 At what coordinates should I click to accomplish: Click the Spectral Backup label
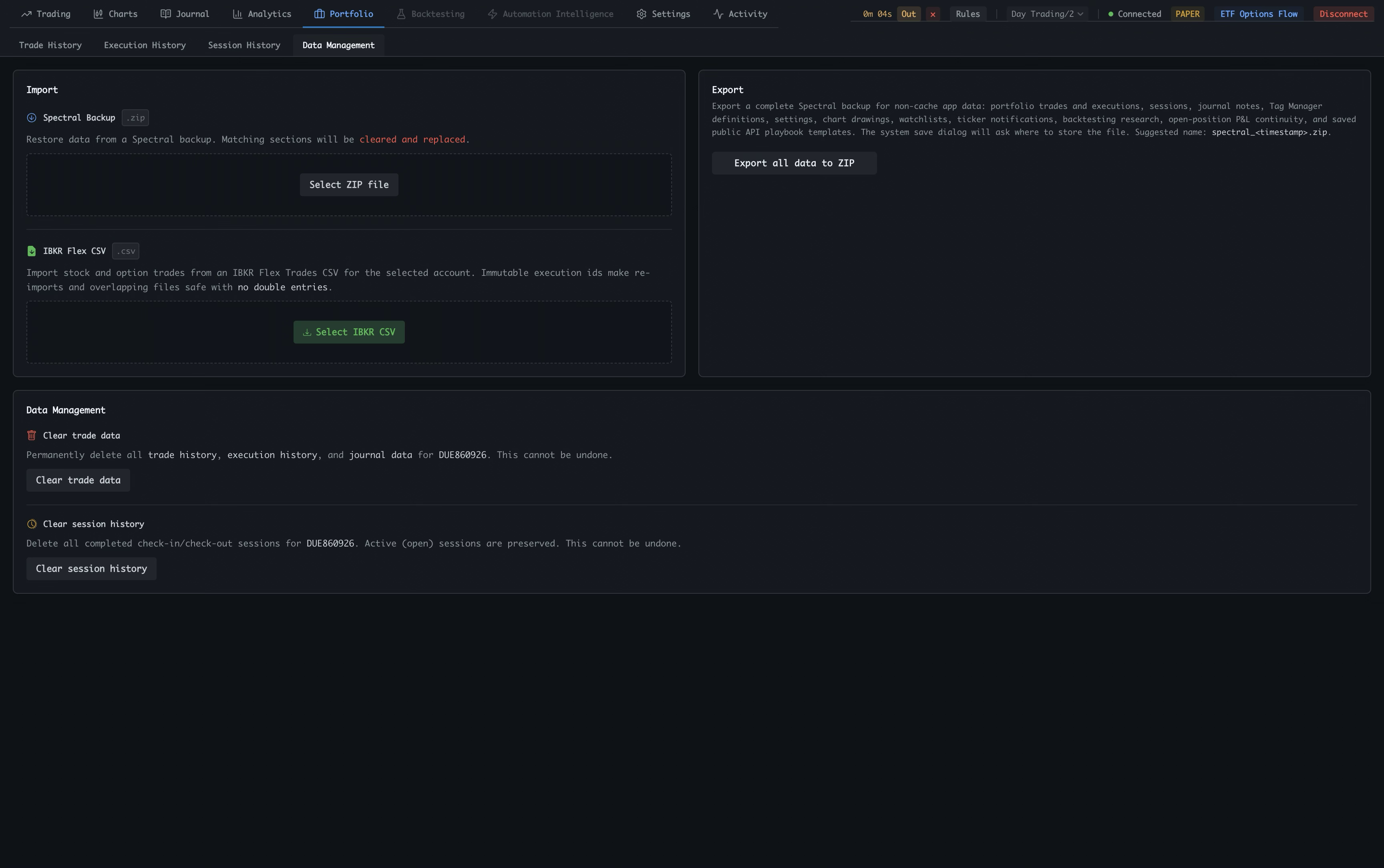(x=79, y=118)
